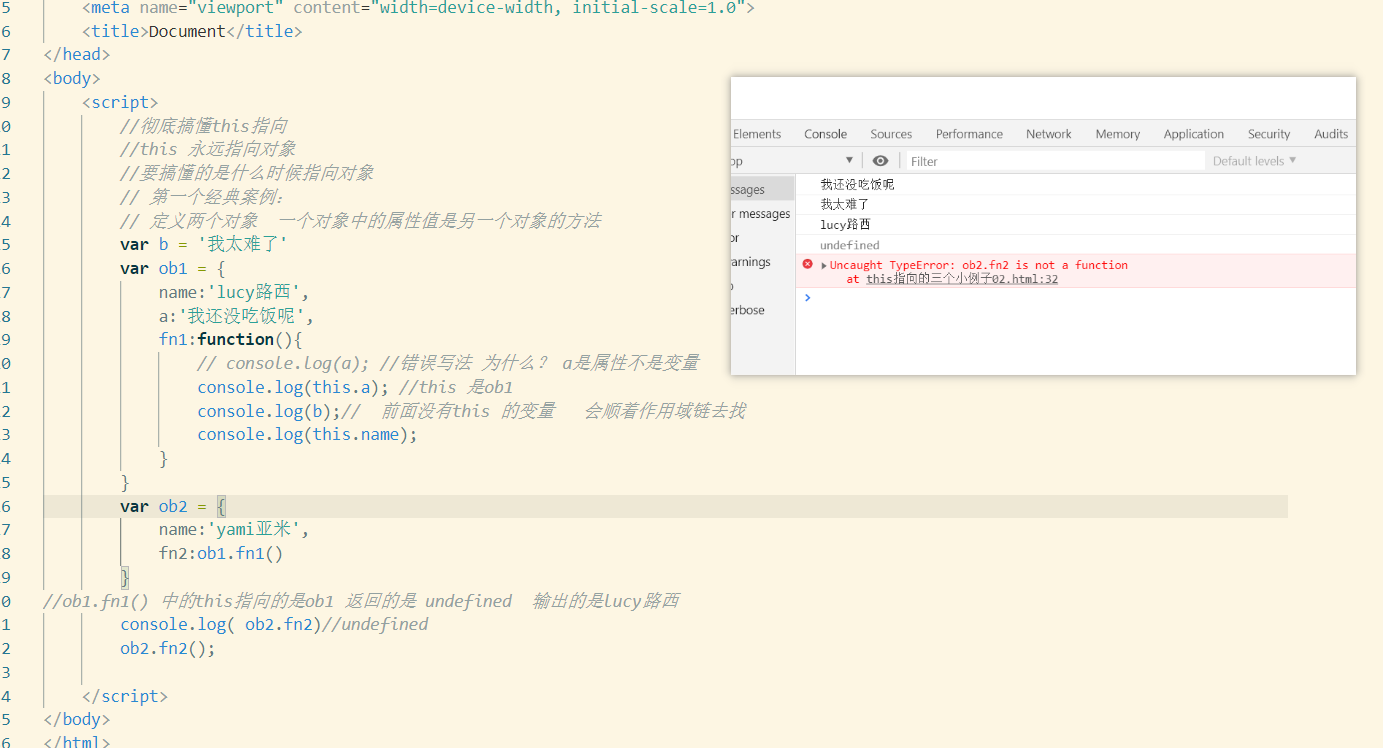Click the console.log(this.a) code line
Viewport: 1383px width, 748px height.
293,387
